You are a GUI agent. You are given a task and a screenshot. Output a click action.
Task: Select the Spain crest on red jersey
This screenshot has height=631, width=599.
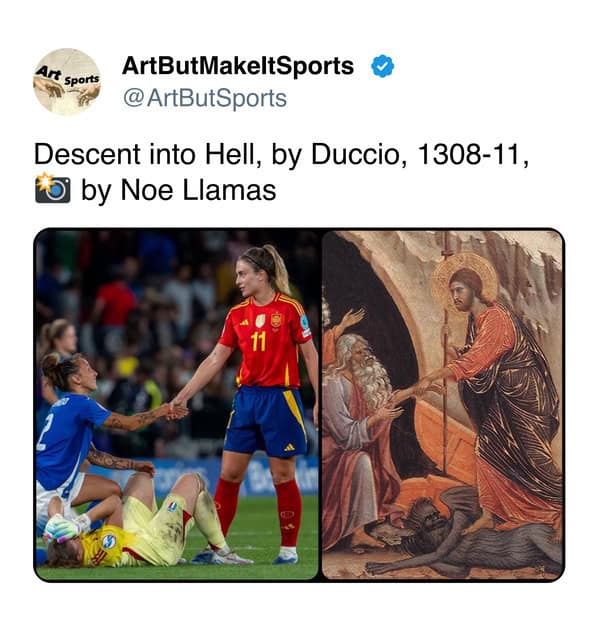click(x=276, y=320)
